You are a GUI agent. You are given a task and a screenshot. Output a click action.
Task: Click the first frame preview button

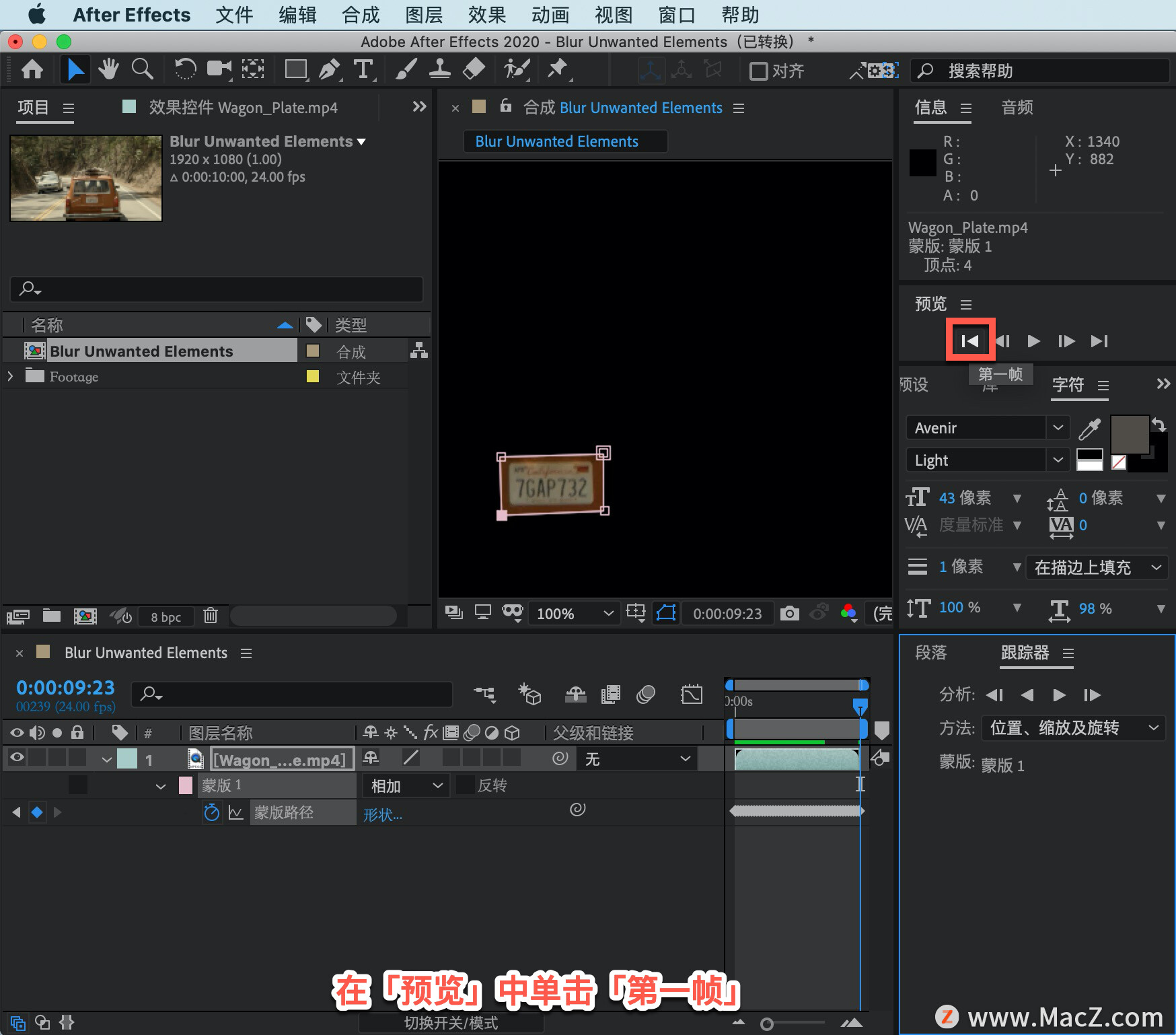(x=970, y=341)
